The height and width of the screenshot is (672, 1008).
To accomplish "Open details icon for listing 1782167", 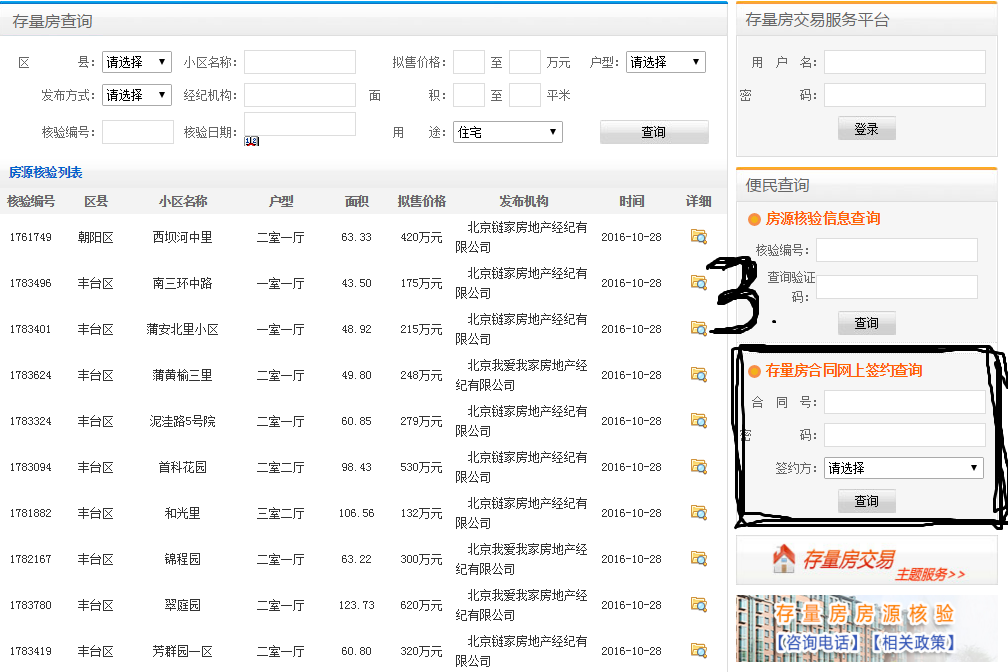I will [x=699, y=558].
